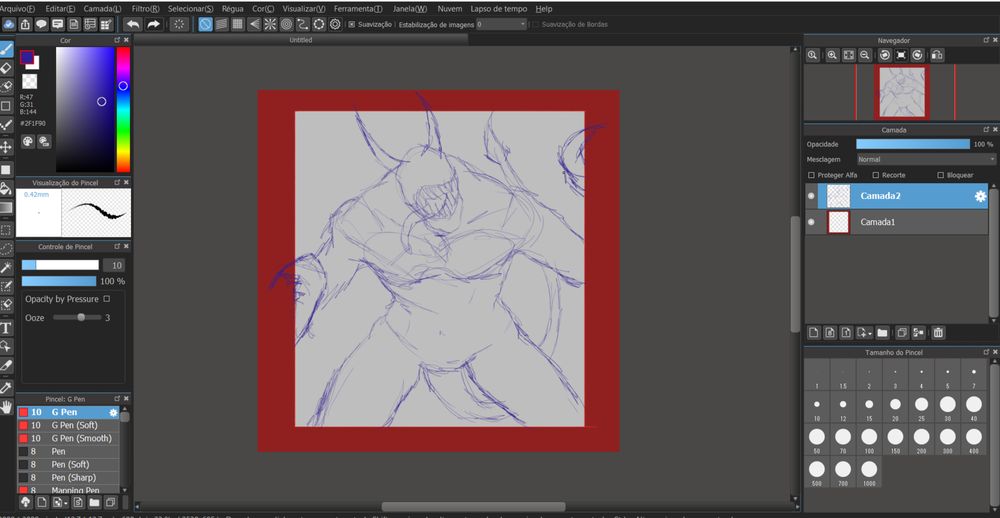Select the rectangular selection tool
The height and width of the screenshot is (518, 1000).
tap(6, 230)
